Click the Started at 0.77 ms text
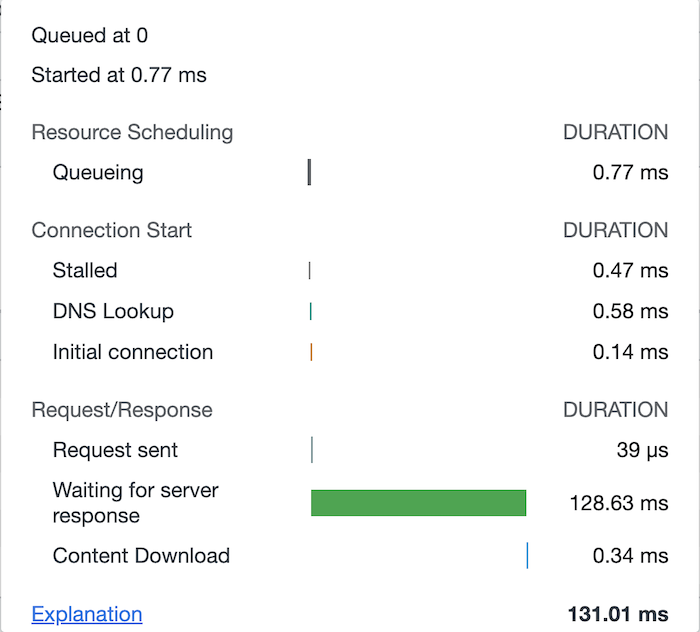This screenshot has height=632, width=700. (x=119, y=75)
